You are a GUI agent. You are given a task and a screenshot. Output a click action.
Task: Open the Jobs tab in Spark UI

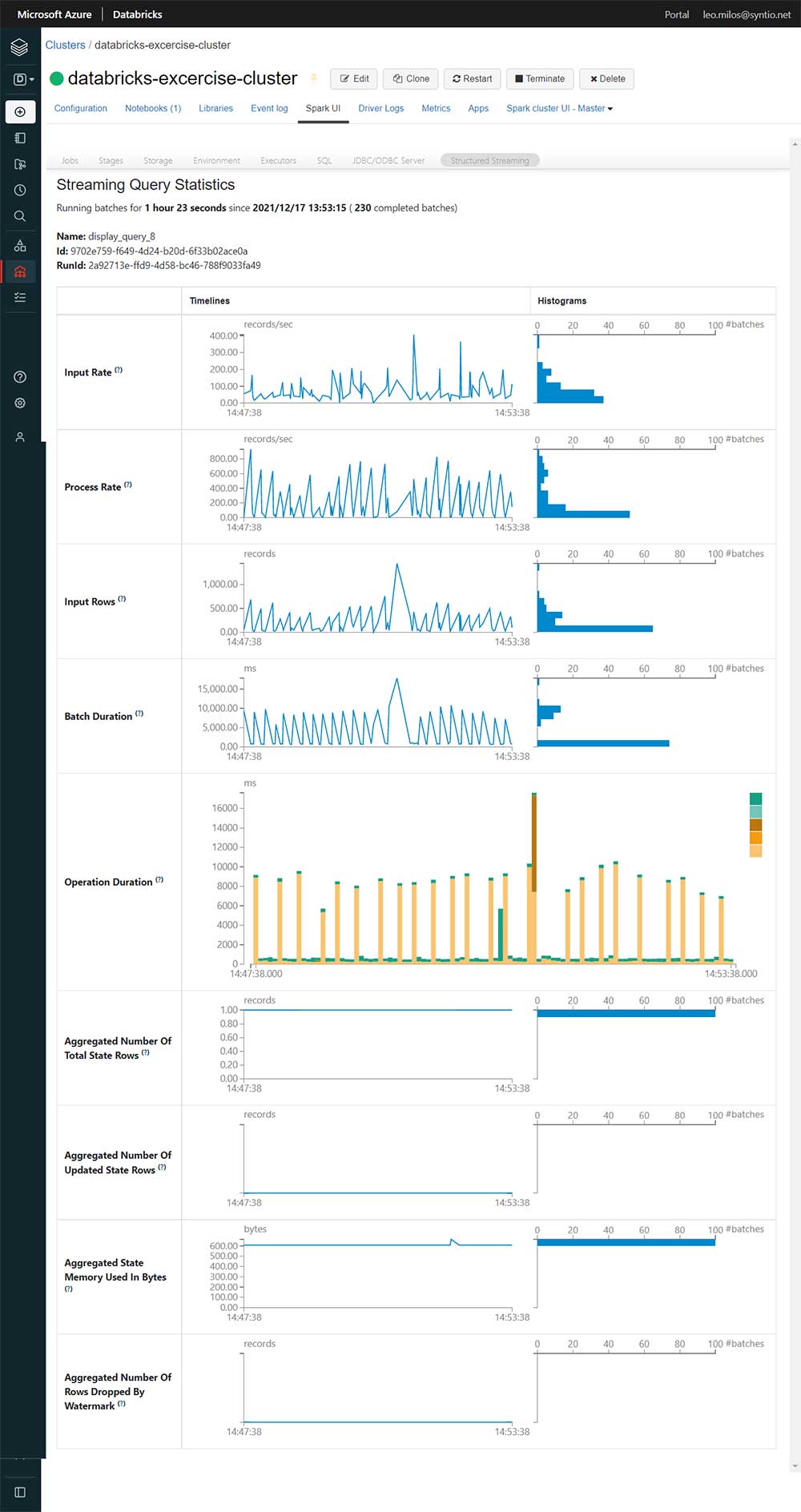70,160
